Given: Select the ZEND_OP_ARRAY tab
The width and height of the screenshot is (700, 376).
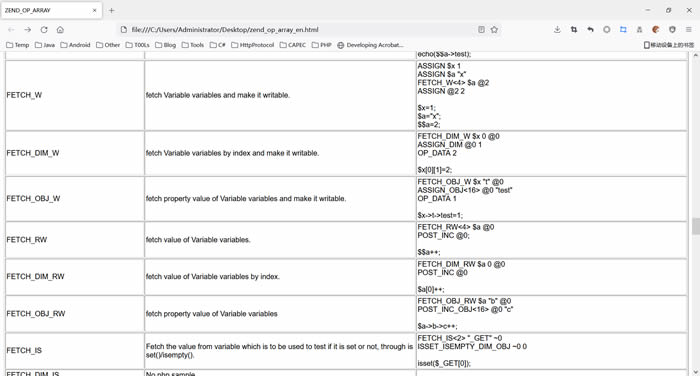Looking at the screenshot, I should (x=51, y=10).
